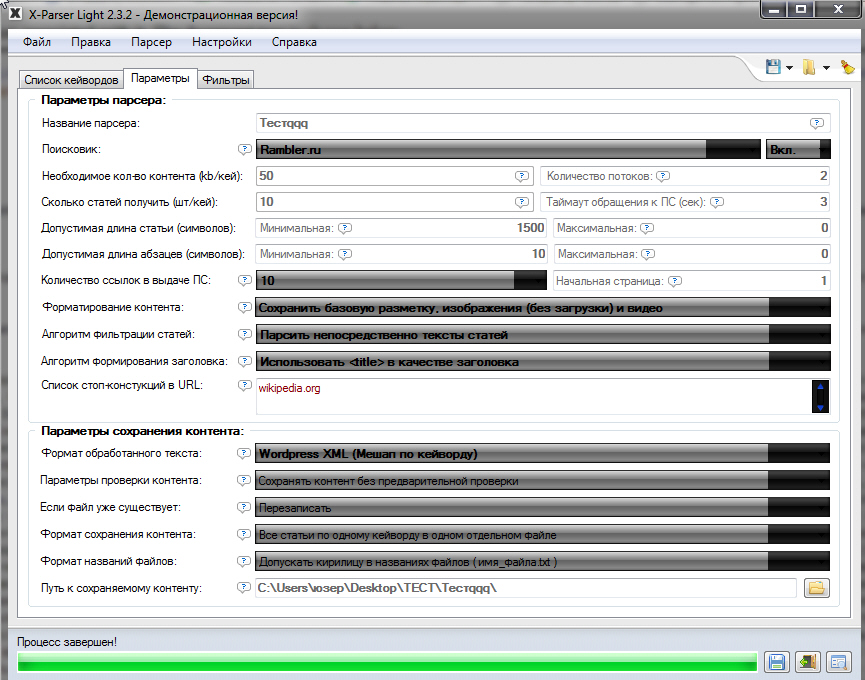Switch to Список кейвордов tab
Image resolution: width=865 pixels, height=680 pixels.
click(x=71, y=80)
